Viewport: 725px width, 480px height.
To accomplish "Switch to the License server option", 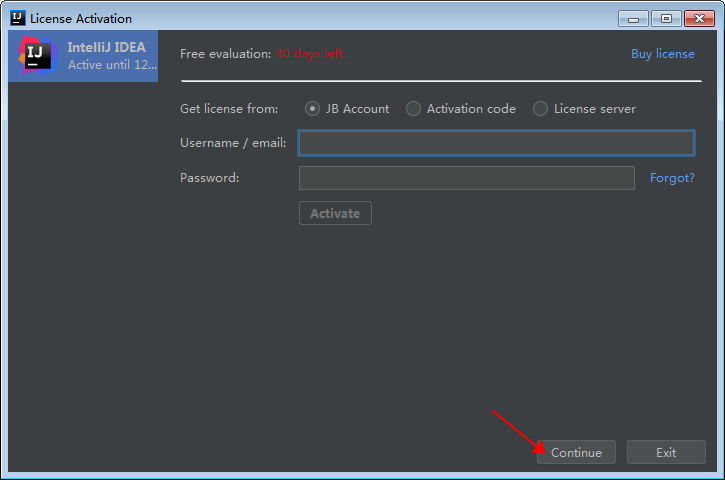I will (x=541, y=109).
